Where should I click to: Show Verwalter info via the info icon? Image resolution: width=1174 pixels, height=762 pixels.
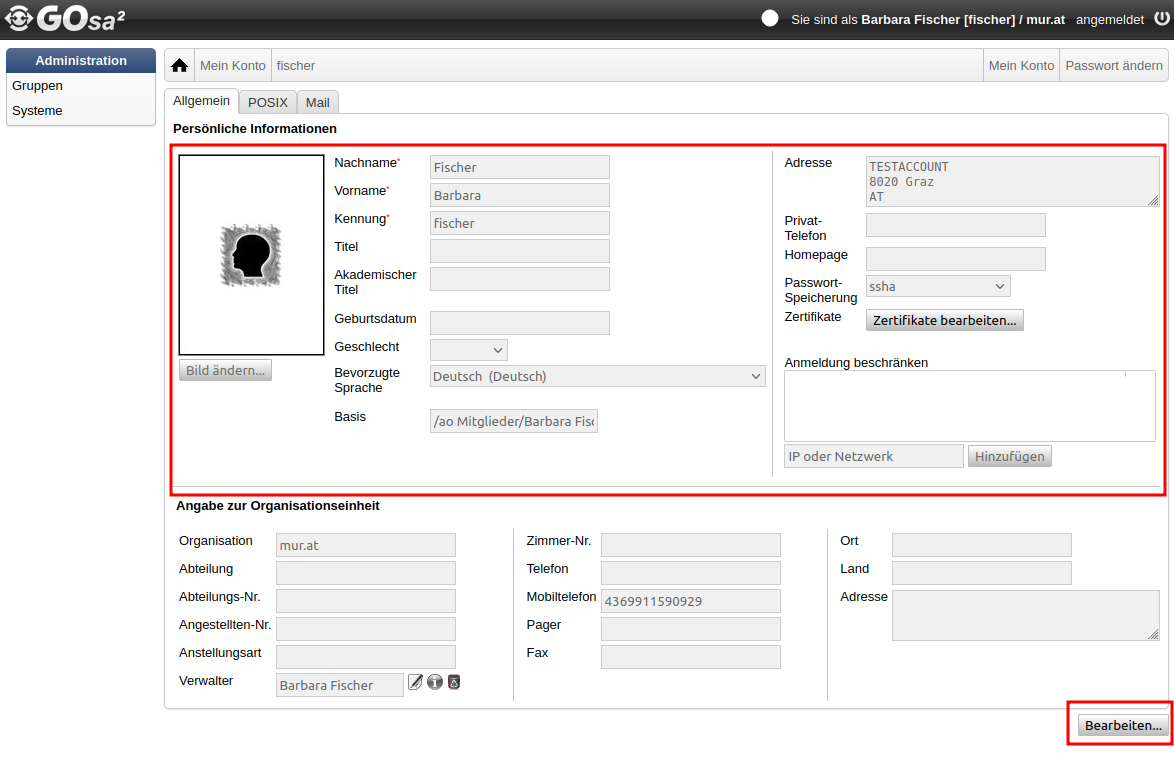[435, 683]
